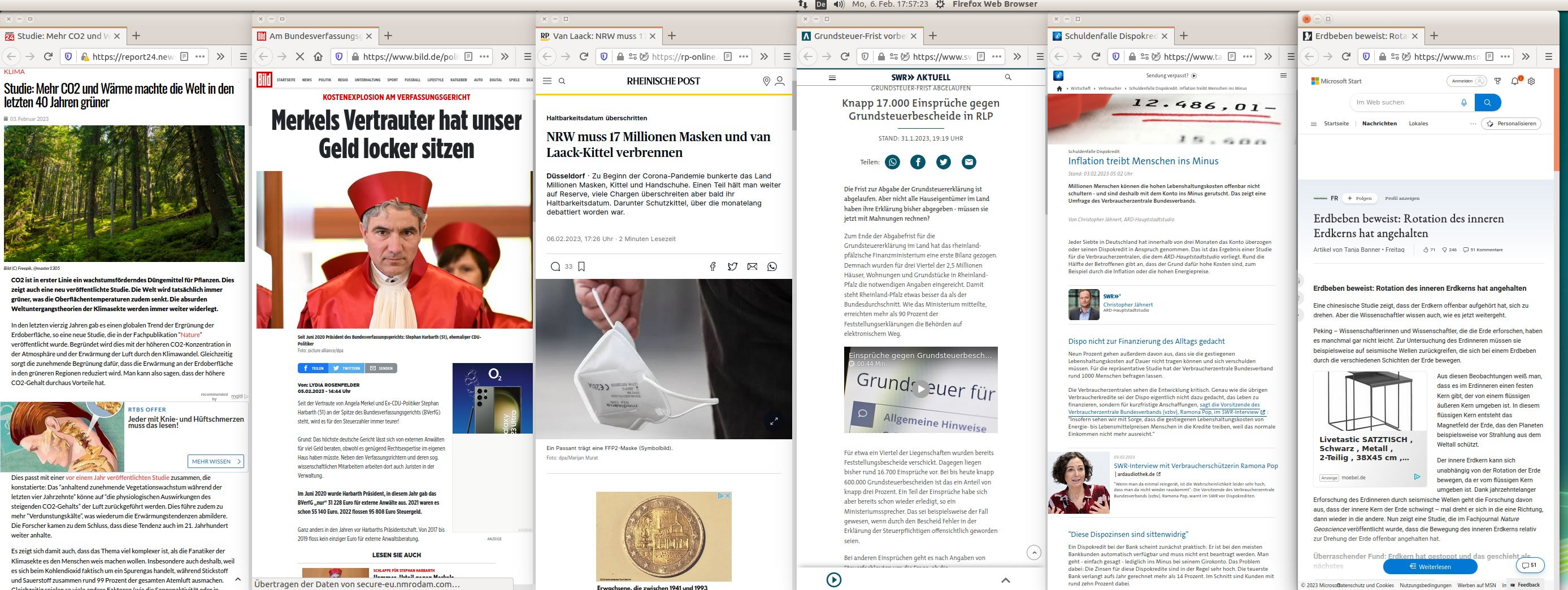Screen dimensions: 1568x590
Task: Toggle reader view in the Bild window
Action: coord(468,56)
